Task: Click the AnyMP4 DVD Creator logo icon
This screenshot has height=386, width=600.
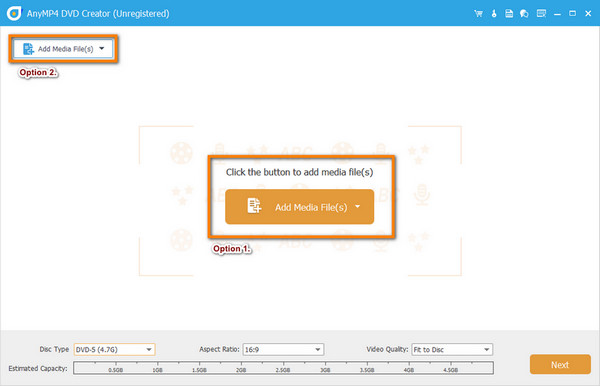Action: point(14,13)
